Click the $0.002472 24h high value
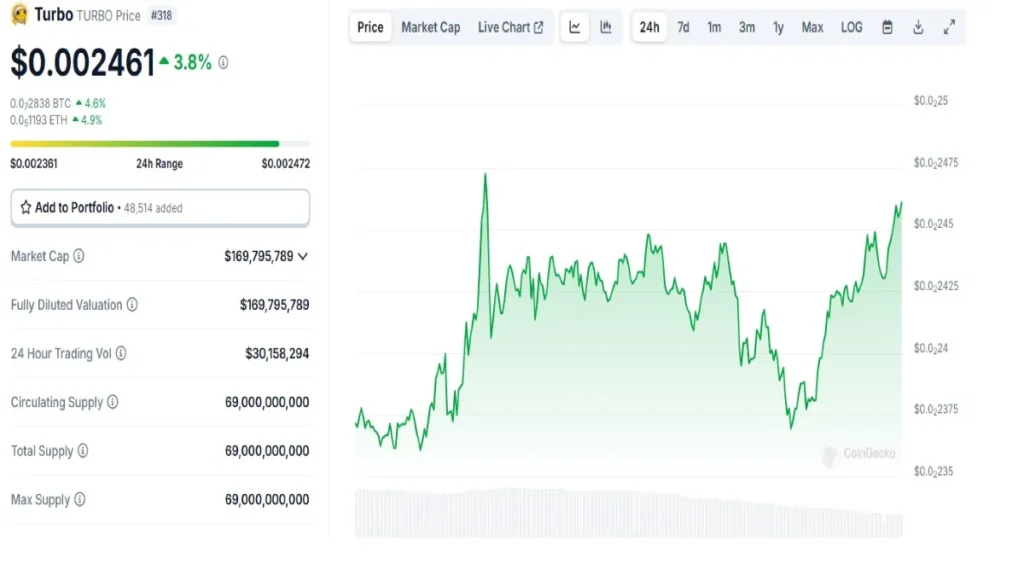This screenshot has height=576, width=1024. (285, 164)
